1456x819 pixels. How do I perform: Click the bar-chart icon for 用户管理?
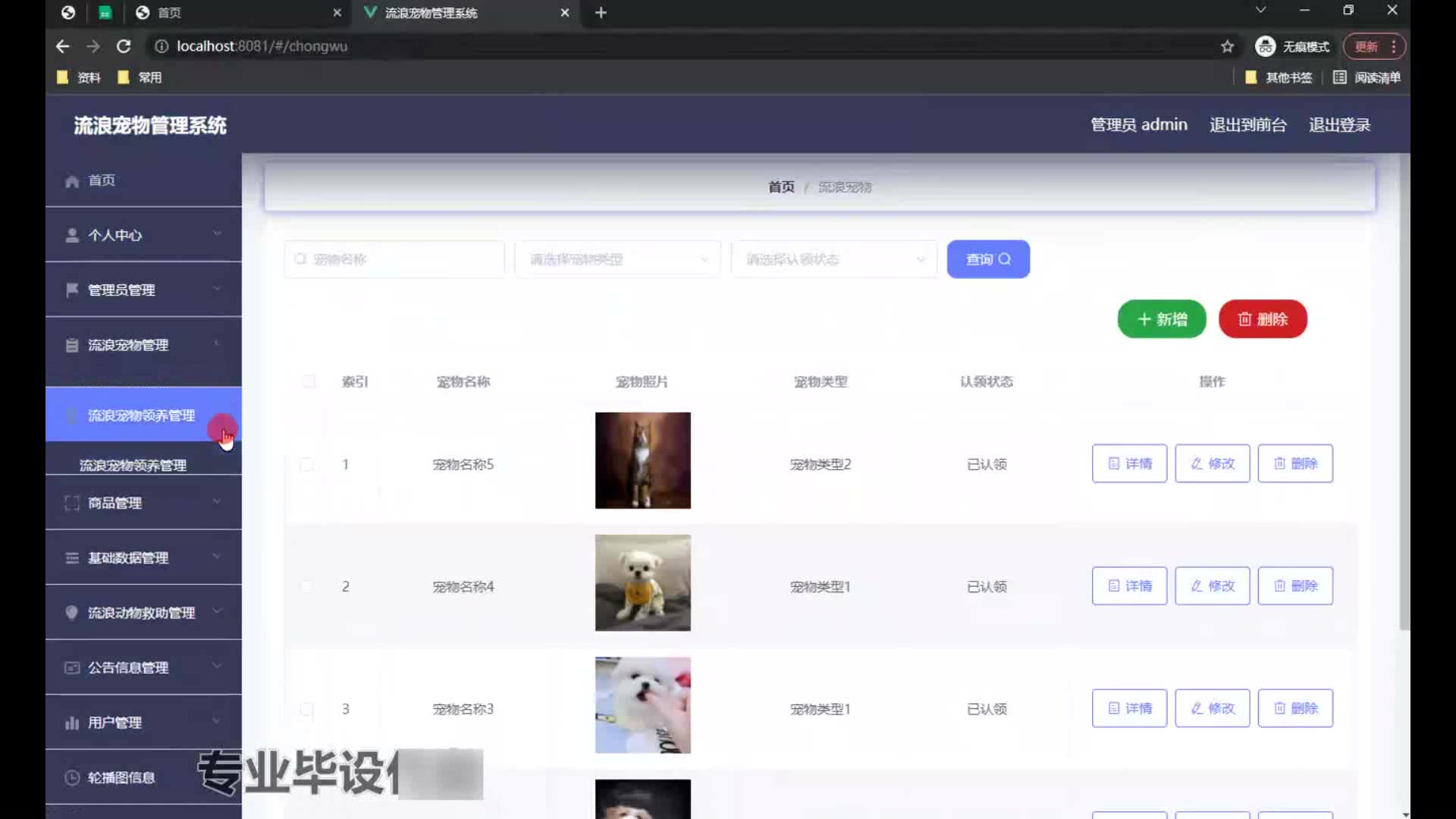(x=72, y=723)
